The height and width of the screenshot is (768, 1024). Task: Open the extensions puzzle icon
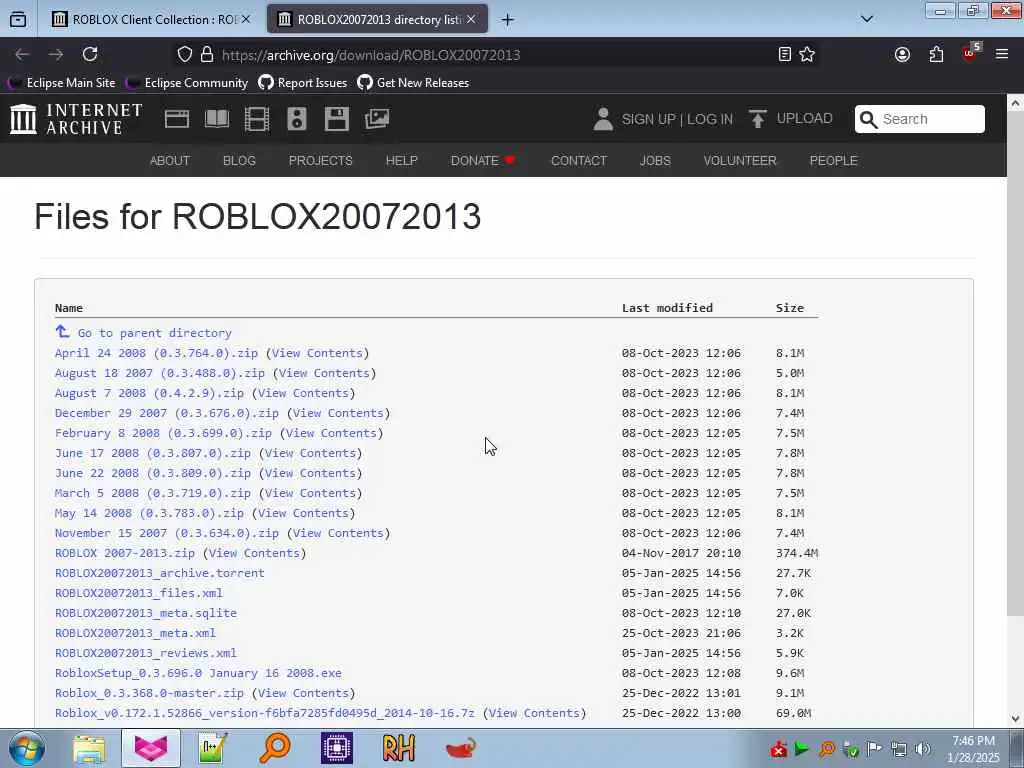(936, 54)
